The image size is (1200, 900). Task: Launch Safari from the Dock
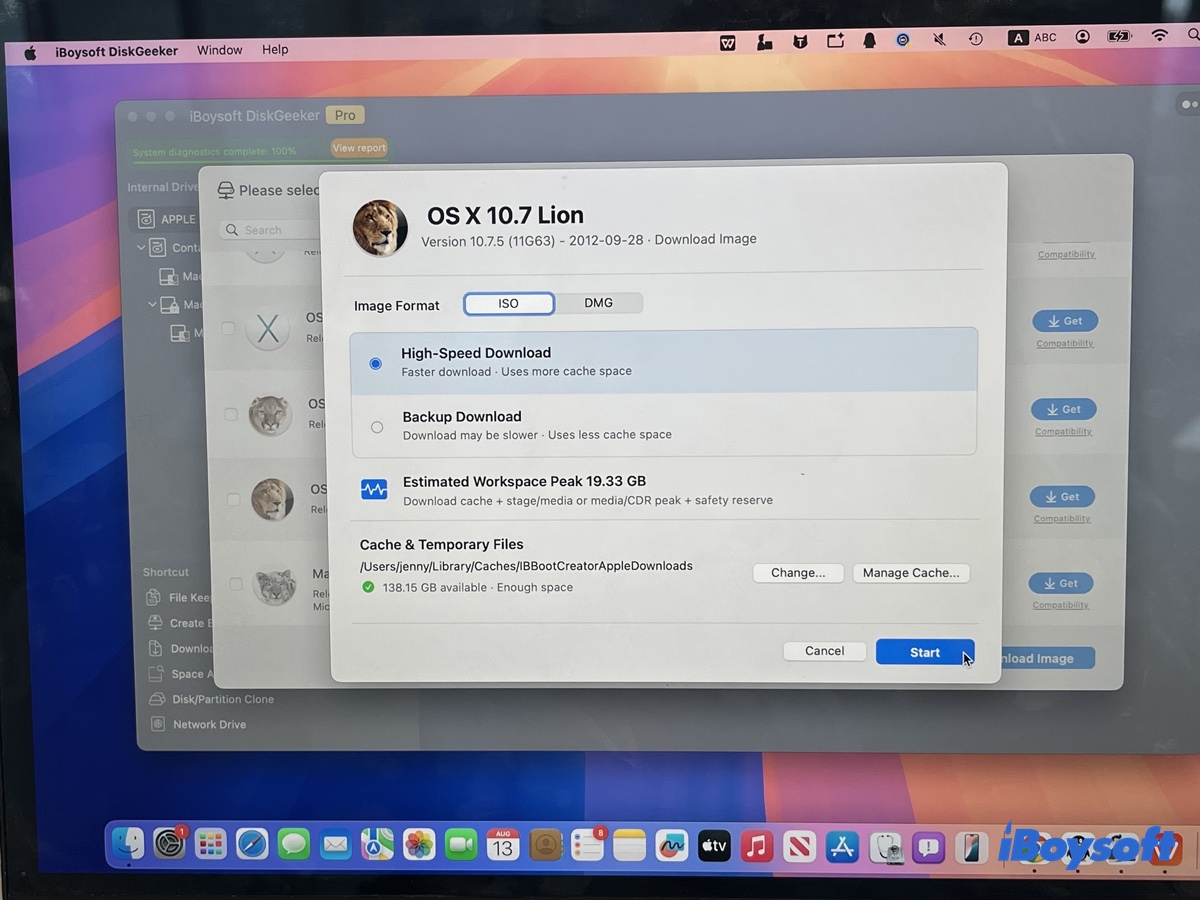pos(252,845)
